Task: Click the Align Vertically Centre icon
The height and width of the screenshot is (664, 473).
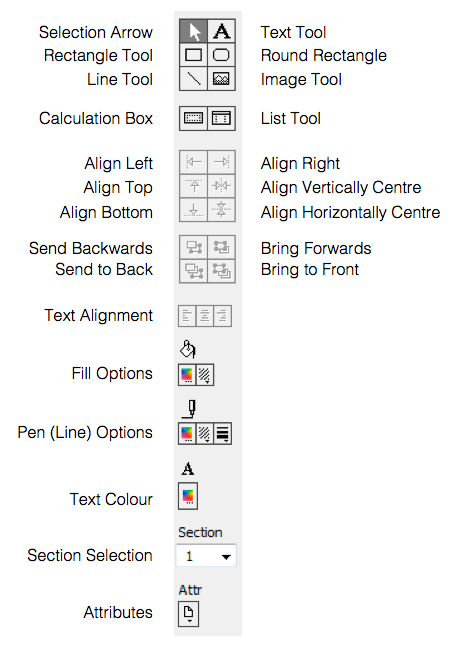Action: pos(221,185)
